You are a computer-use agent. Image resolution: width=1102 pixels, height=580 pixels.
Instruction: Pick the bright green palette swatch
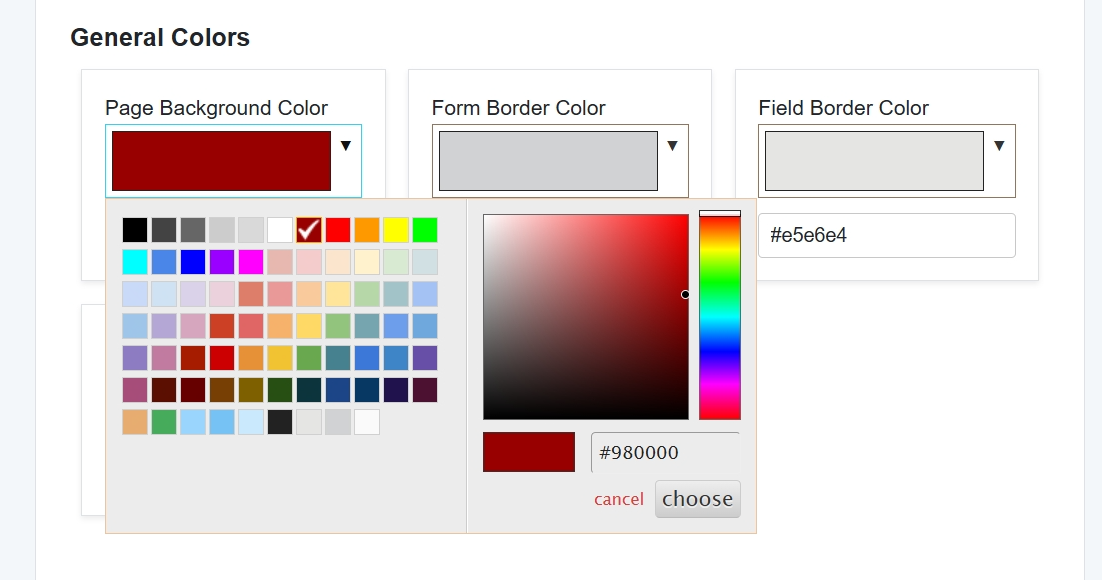point(425,230)
